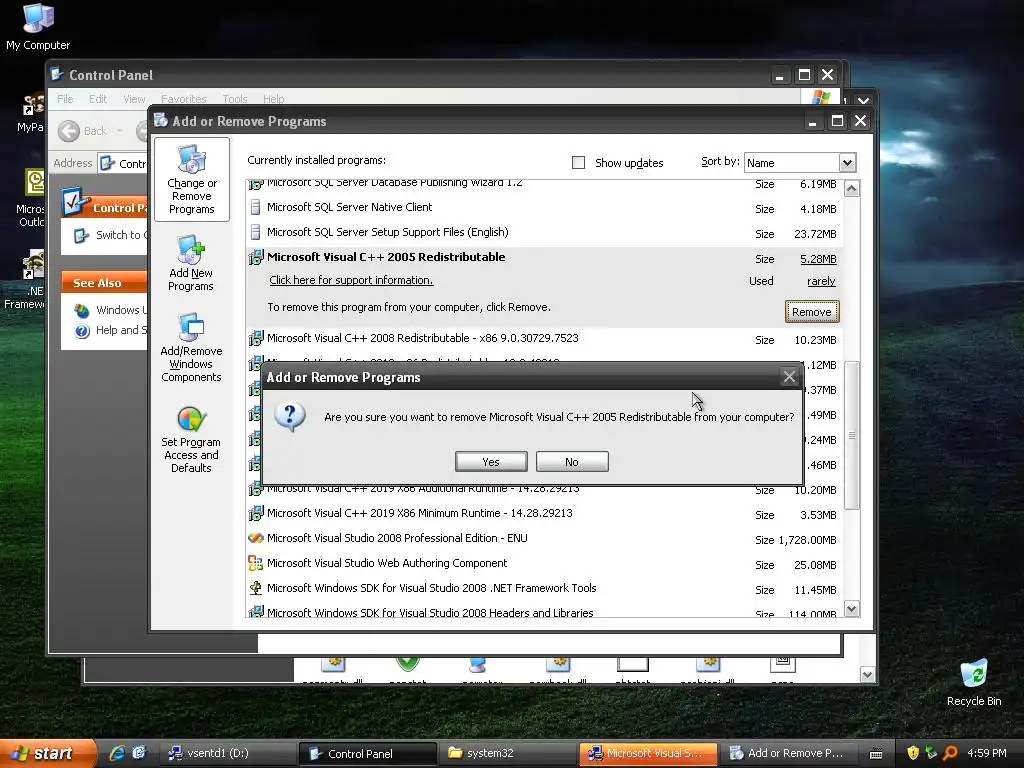Viewport: 1024px width, 768px height.
Task: Click the taskbar clock showing 4:59 PM
Action: 986,753
